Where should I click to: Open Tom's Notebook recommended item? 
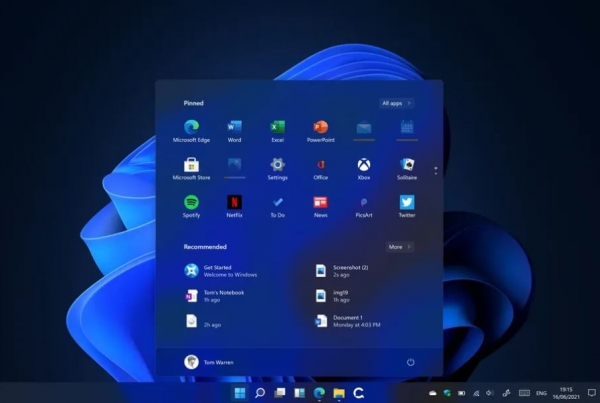[214, 296]
